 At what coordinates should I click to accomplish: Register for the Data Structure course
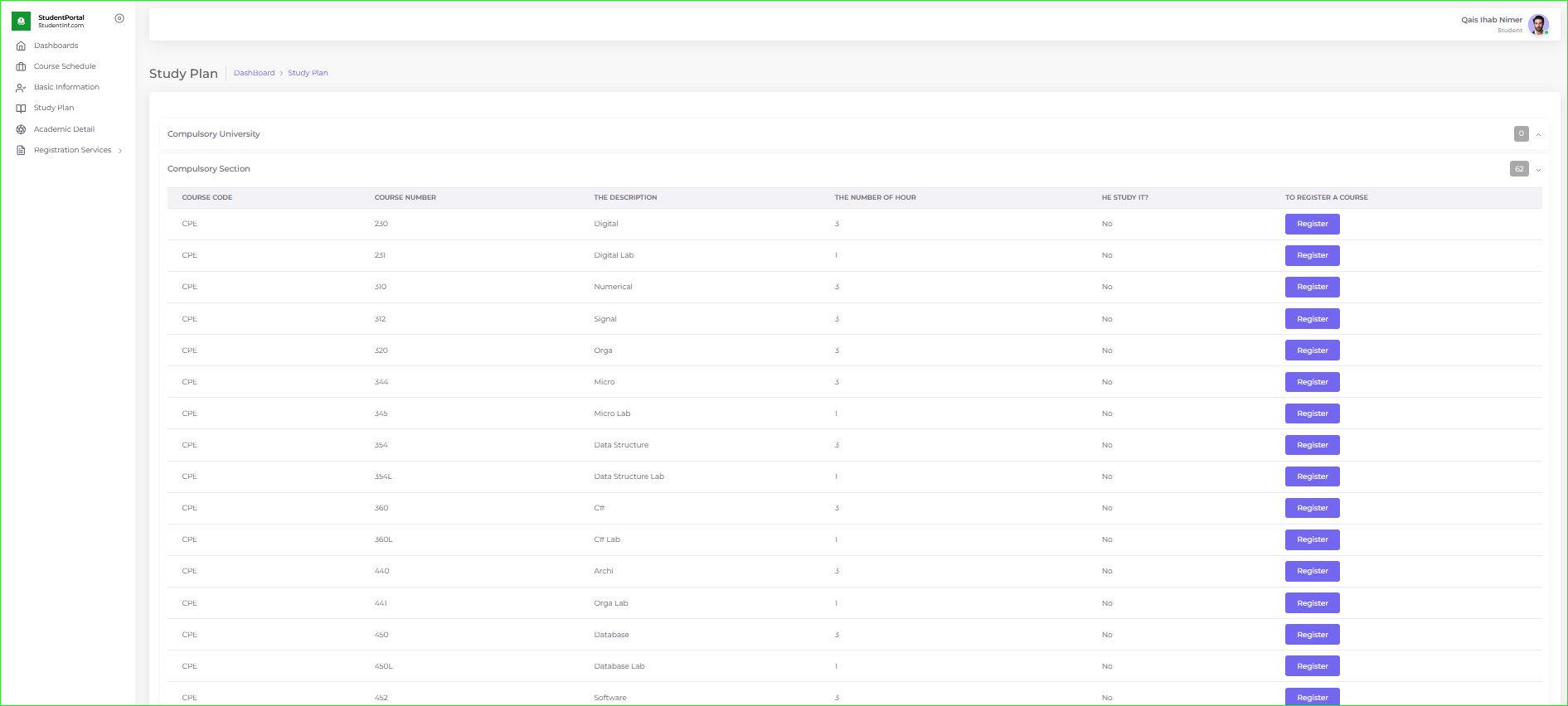[1312, 445]
